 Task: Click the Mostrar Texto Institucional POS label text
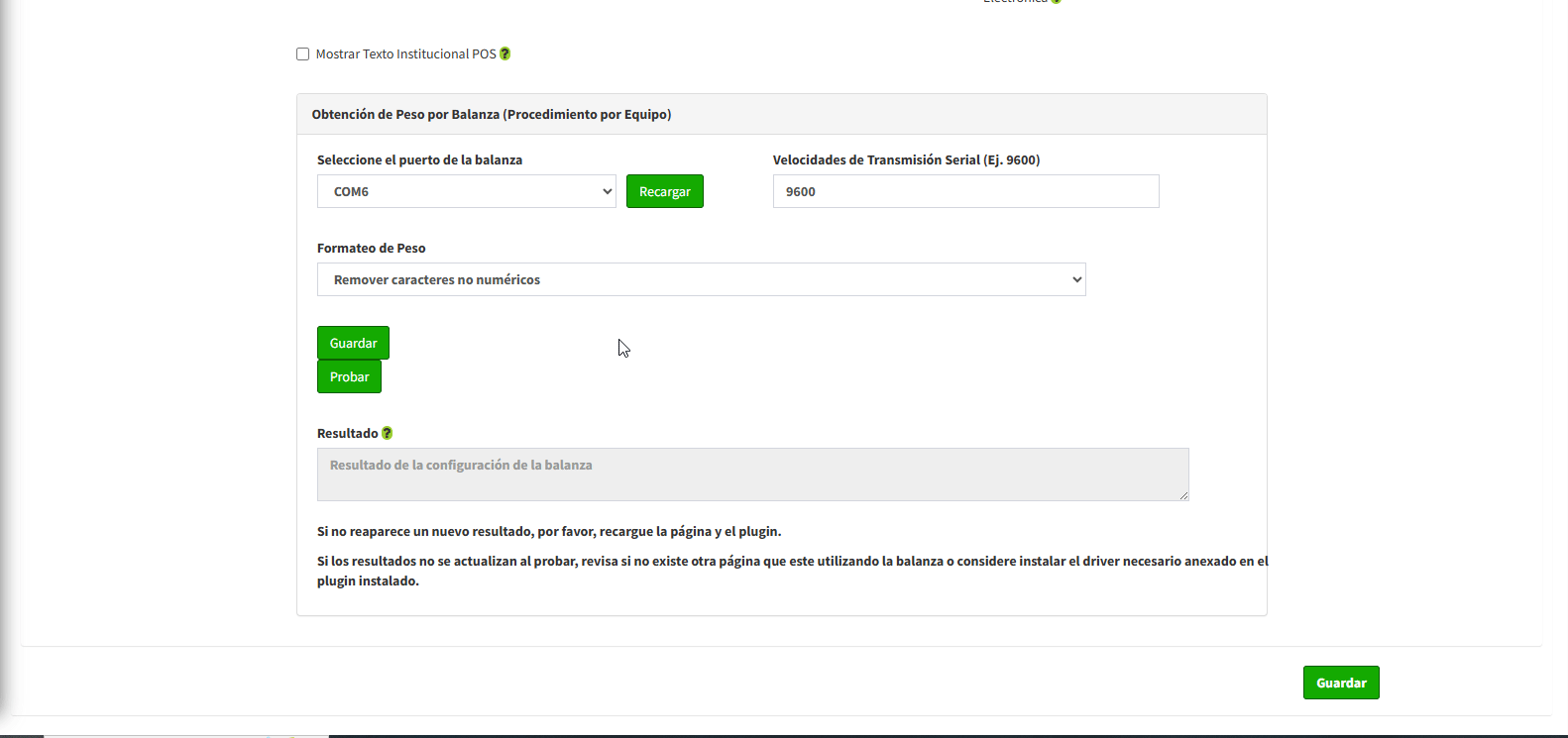[405, 54]
